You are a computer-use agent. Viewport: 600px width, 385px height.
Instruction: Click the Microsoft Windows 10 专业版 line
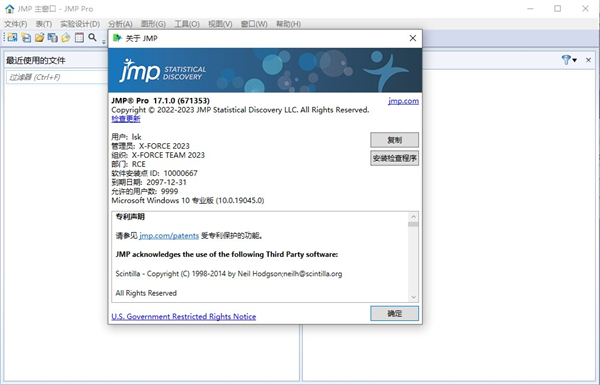pos(188,201)
